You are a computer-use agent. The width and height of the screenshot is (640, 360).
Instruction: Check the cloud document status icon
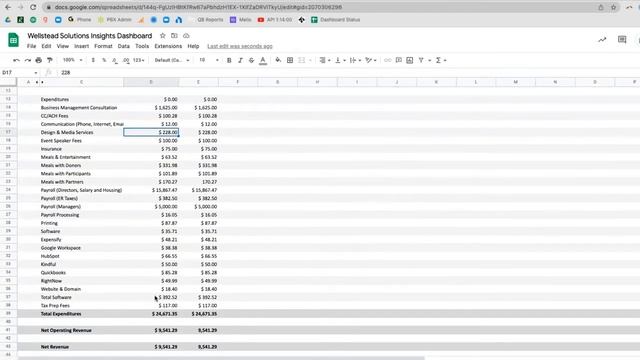click(186, 36)
